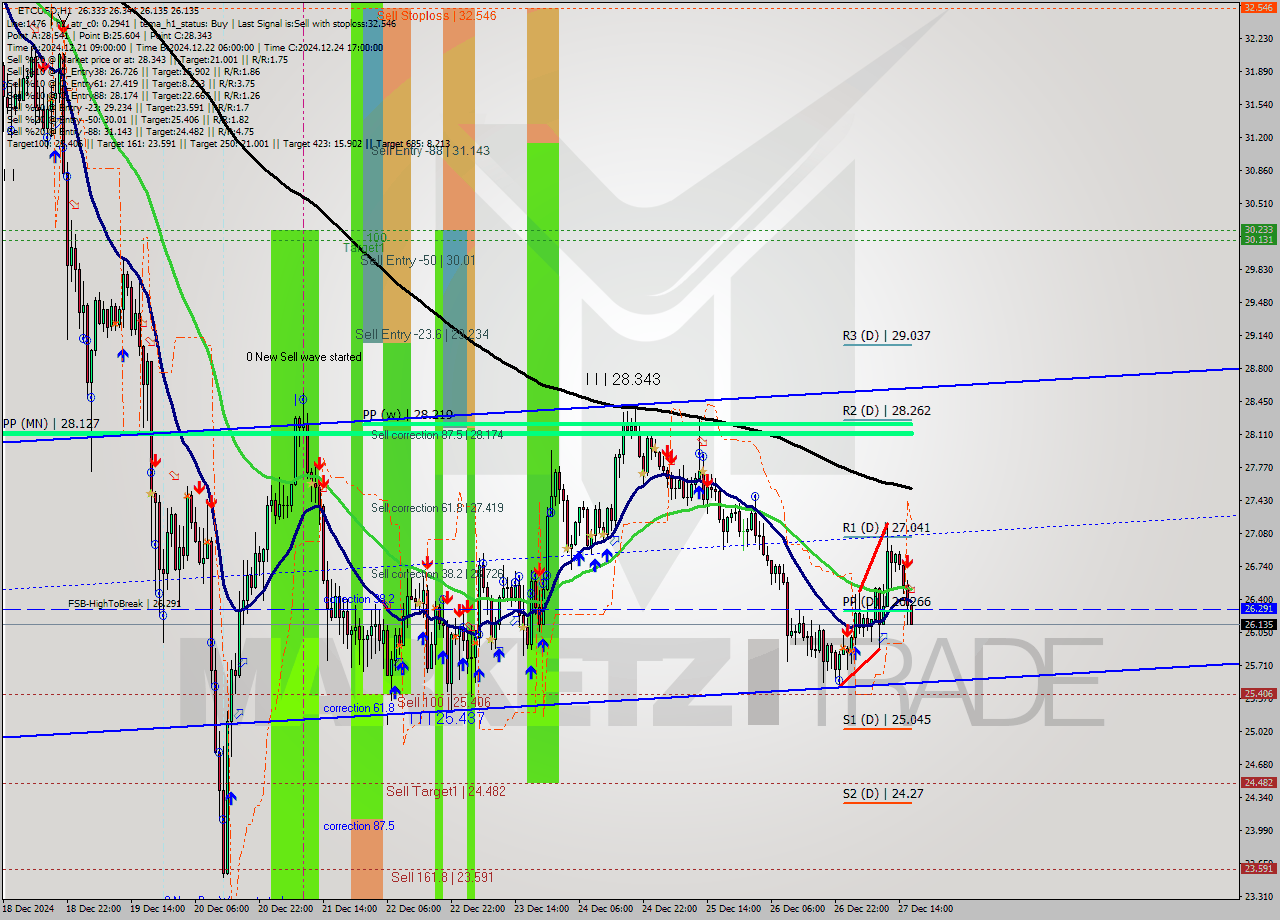The height and width of the screenshot is (920, 1280).
Task: Select 23 Dec 14:00 on the time axis
Action: point(540,909)
